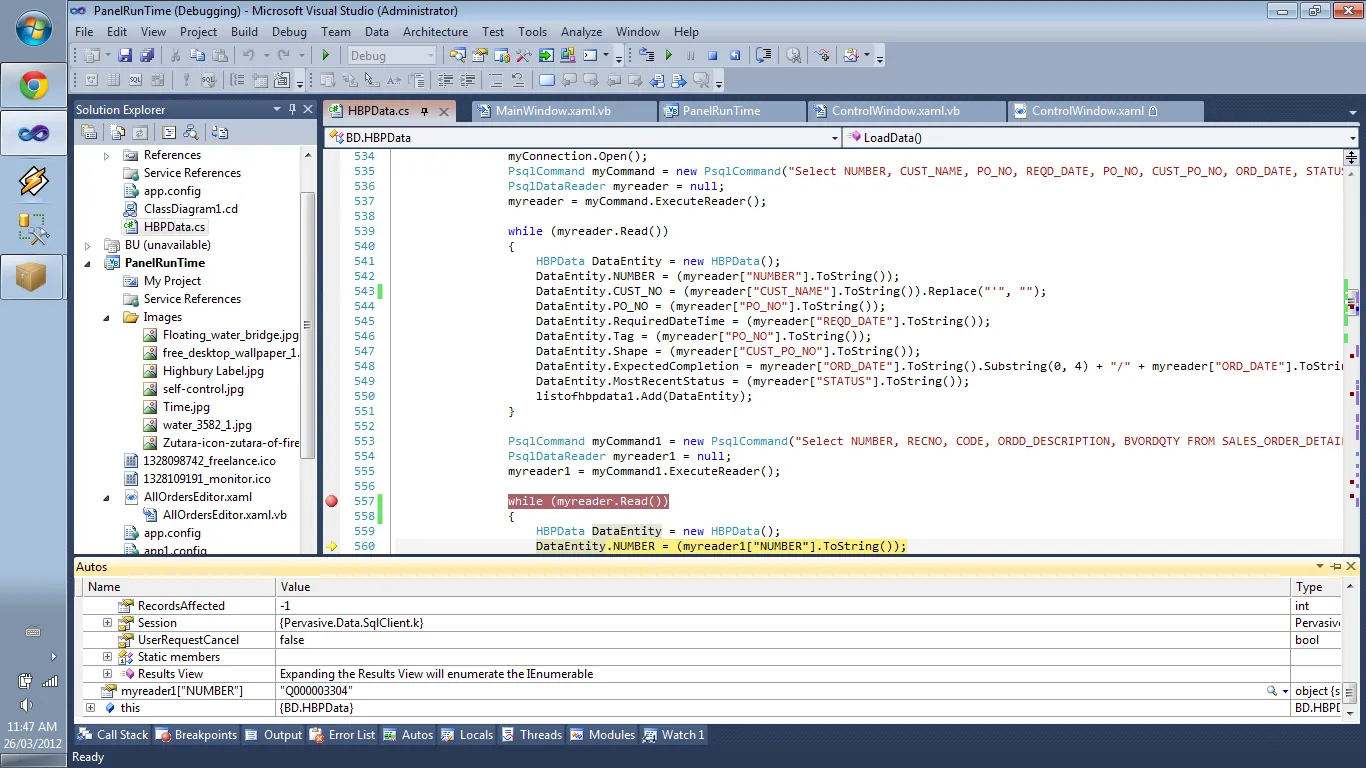Switch to the Locals tab
This screenshot has height=768, width=1366.
[467, 735]
